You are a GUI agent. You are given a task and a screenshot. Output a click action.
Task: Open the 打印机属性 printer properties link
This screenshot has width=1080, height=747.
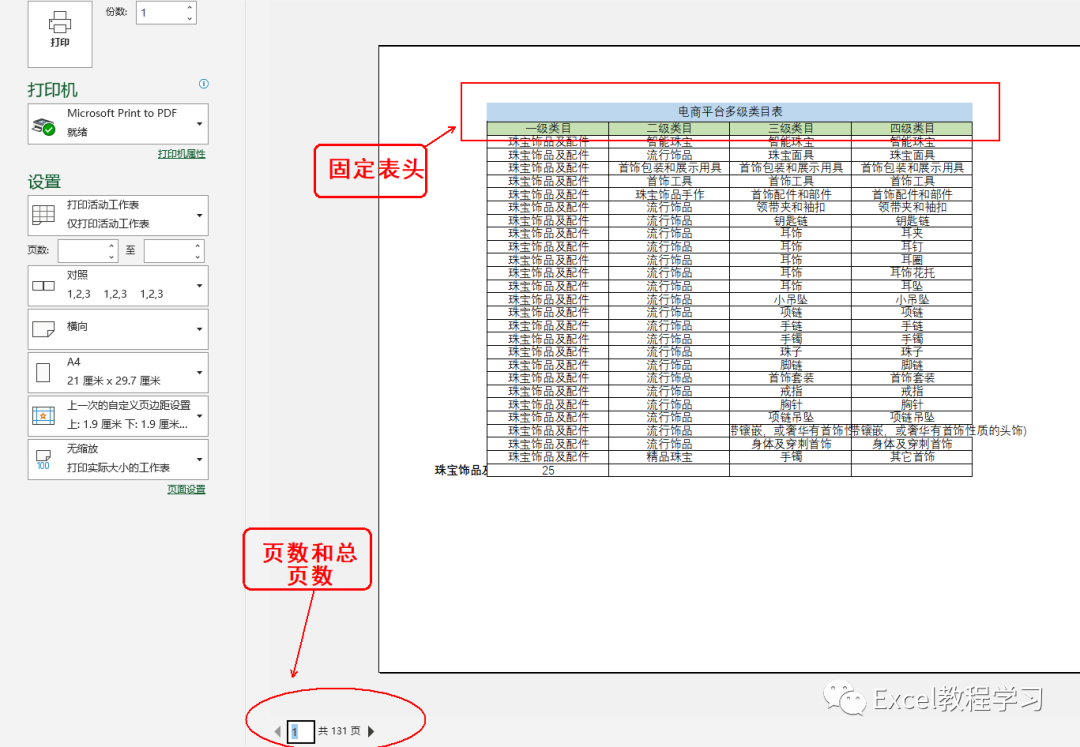click(181, 154)
